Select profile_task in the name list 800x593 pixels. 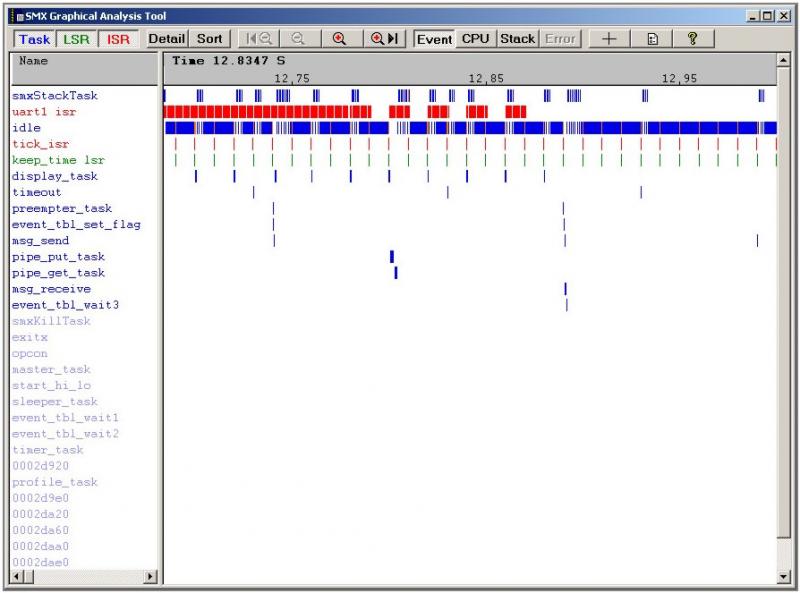click(x=55, y=482)
